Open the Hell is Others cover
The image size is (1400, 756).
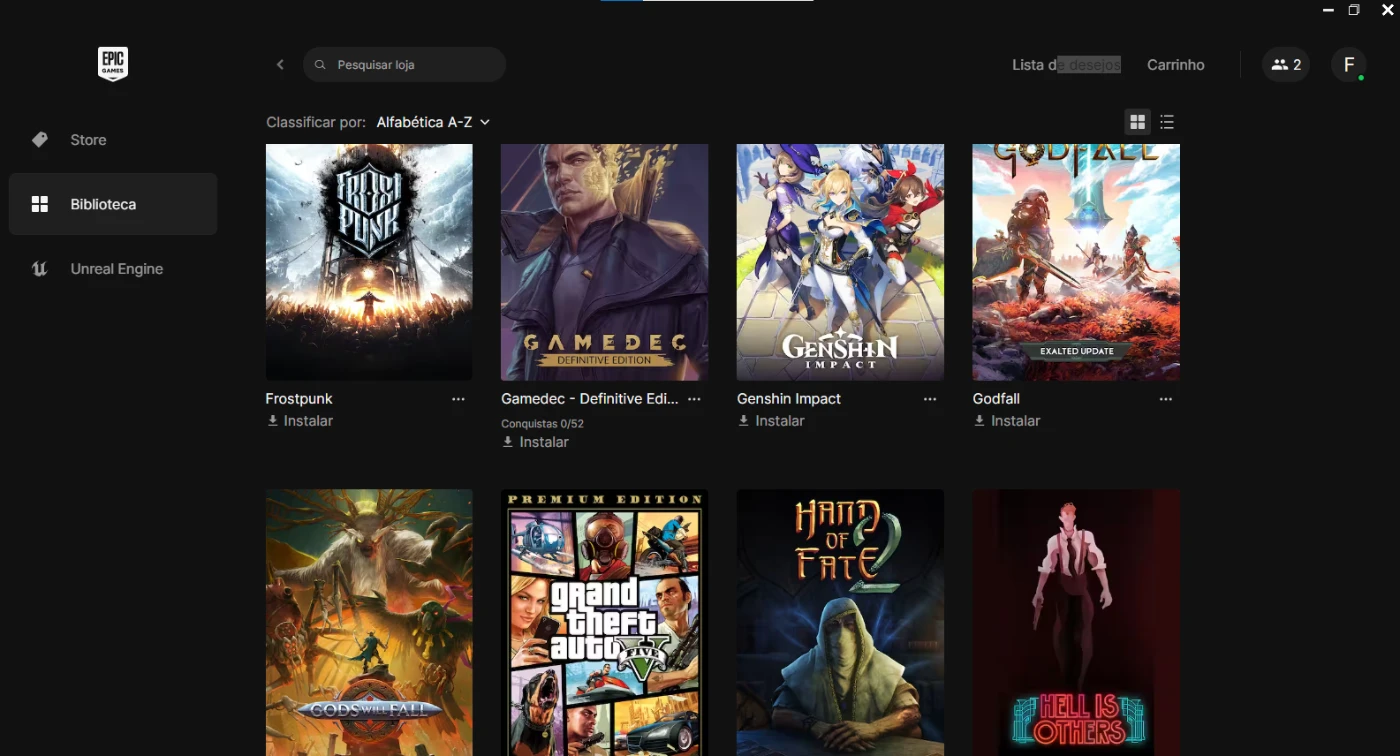click(1076, 622)
